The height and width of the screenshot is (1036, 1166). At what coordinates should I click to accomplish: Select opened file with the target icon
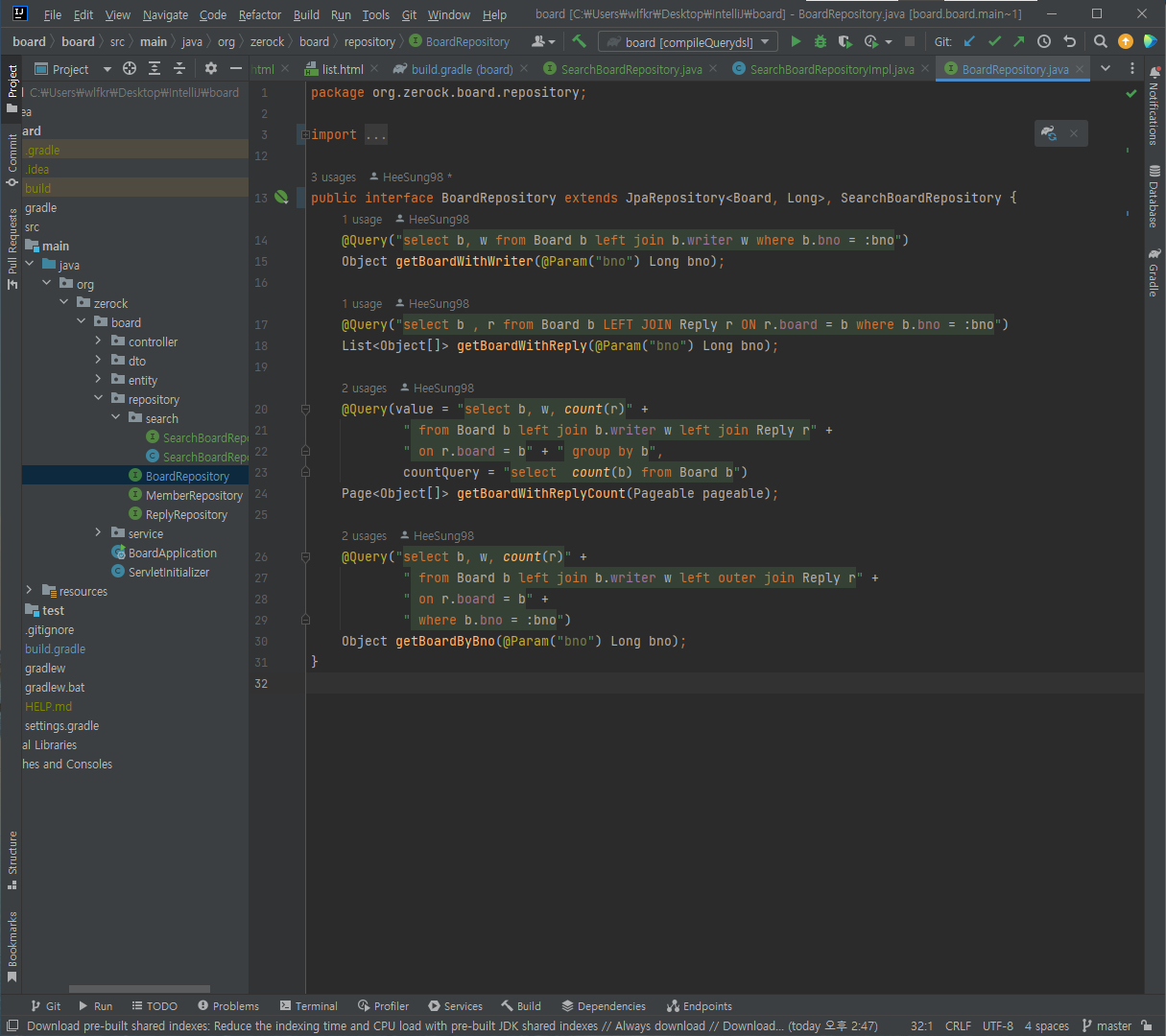point(130,68)
